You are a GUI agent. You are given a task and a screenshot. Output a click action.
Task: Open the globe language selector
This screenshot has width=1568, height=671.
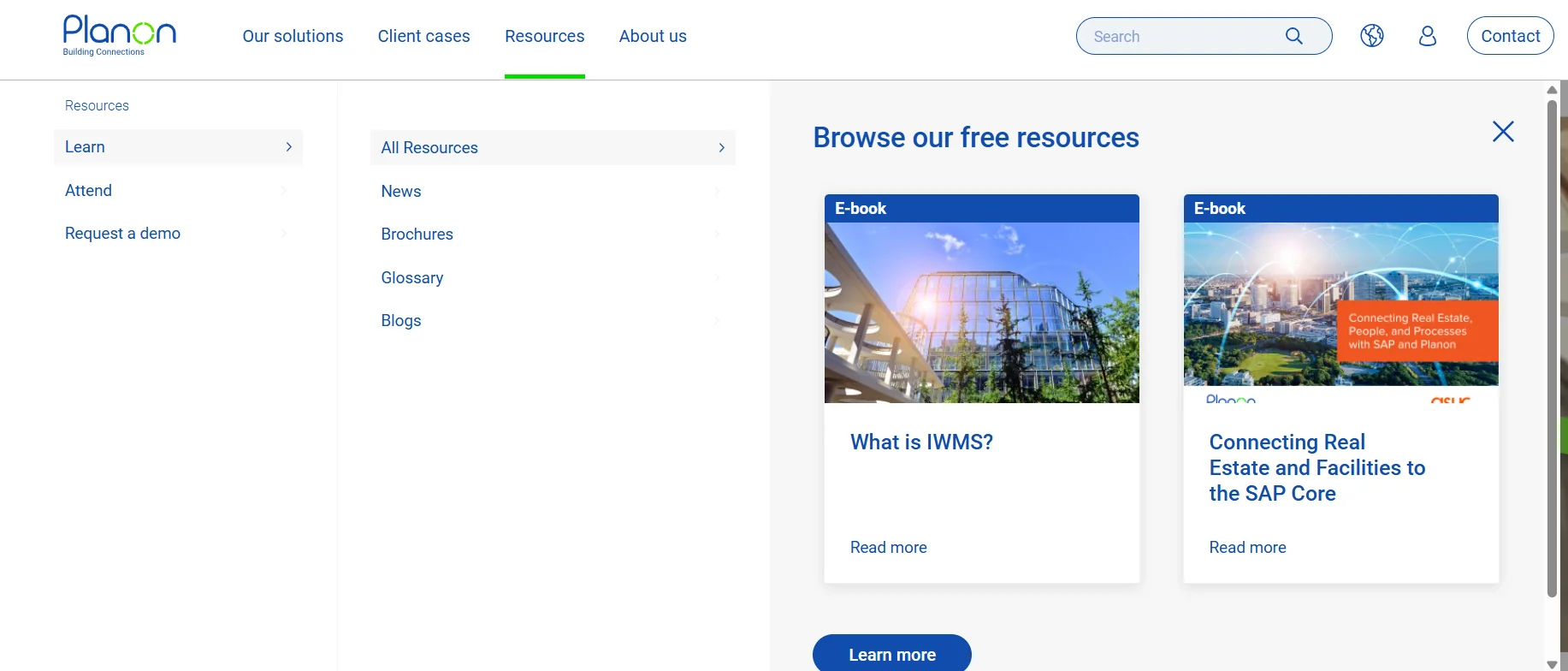[x=1372, y=36]
